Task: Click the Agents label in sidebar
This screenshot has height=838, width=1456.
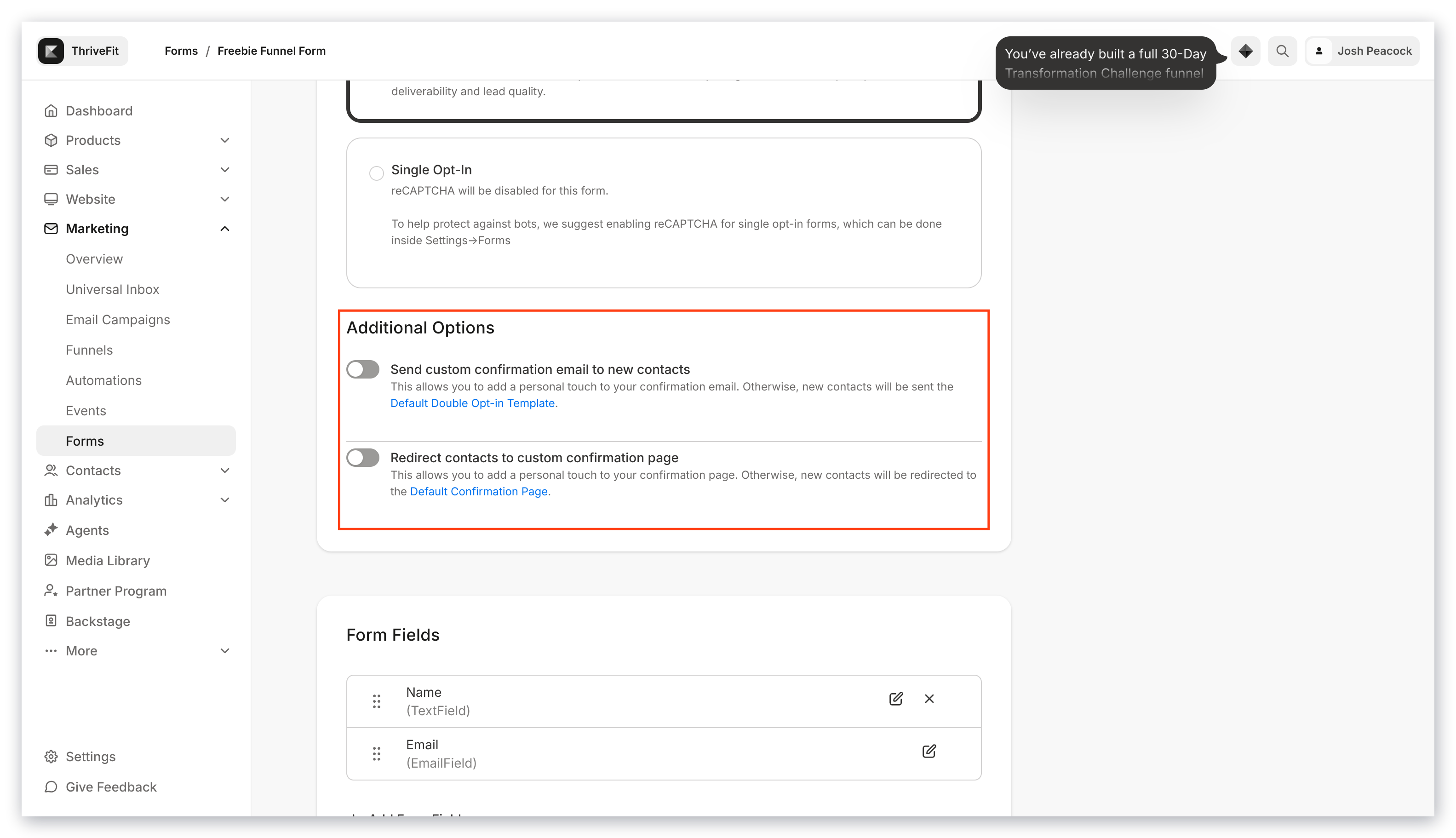Action: click(87, 530)
